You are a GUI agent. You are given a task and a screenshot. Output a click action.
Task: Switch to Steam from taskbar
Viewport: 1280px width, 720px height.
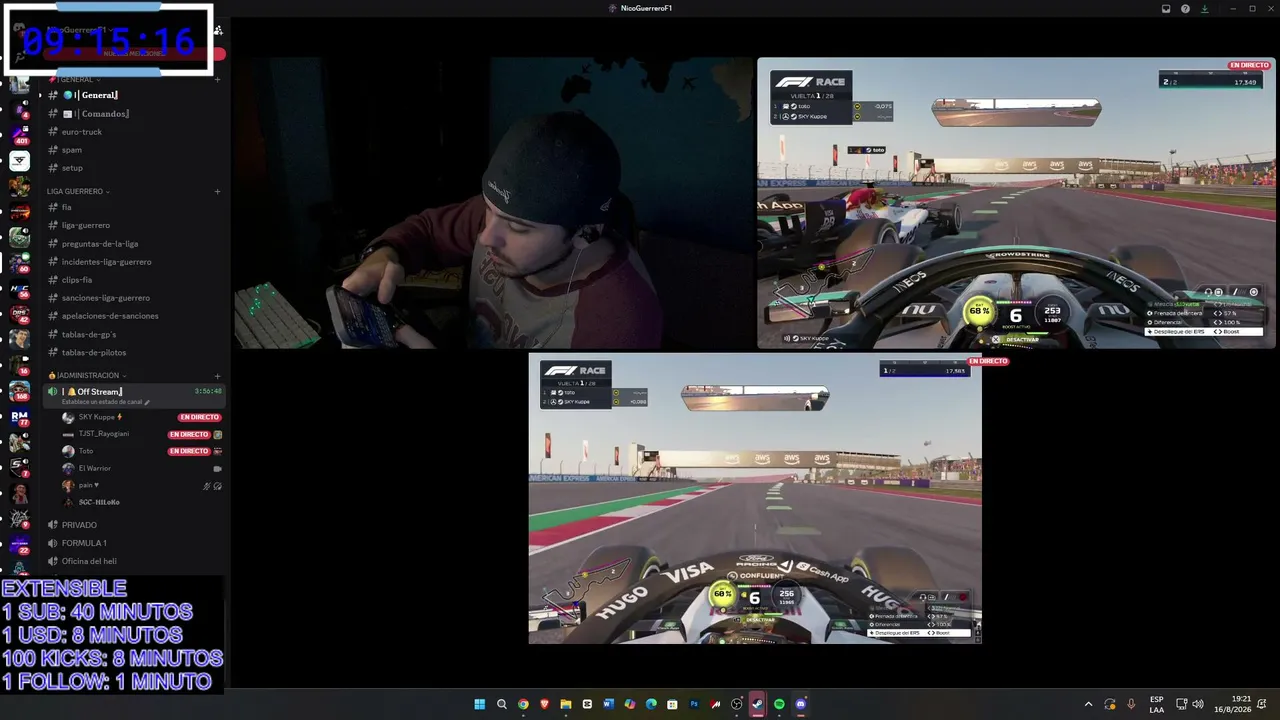click(758, 704)
